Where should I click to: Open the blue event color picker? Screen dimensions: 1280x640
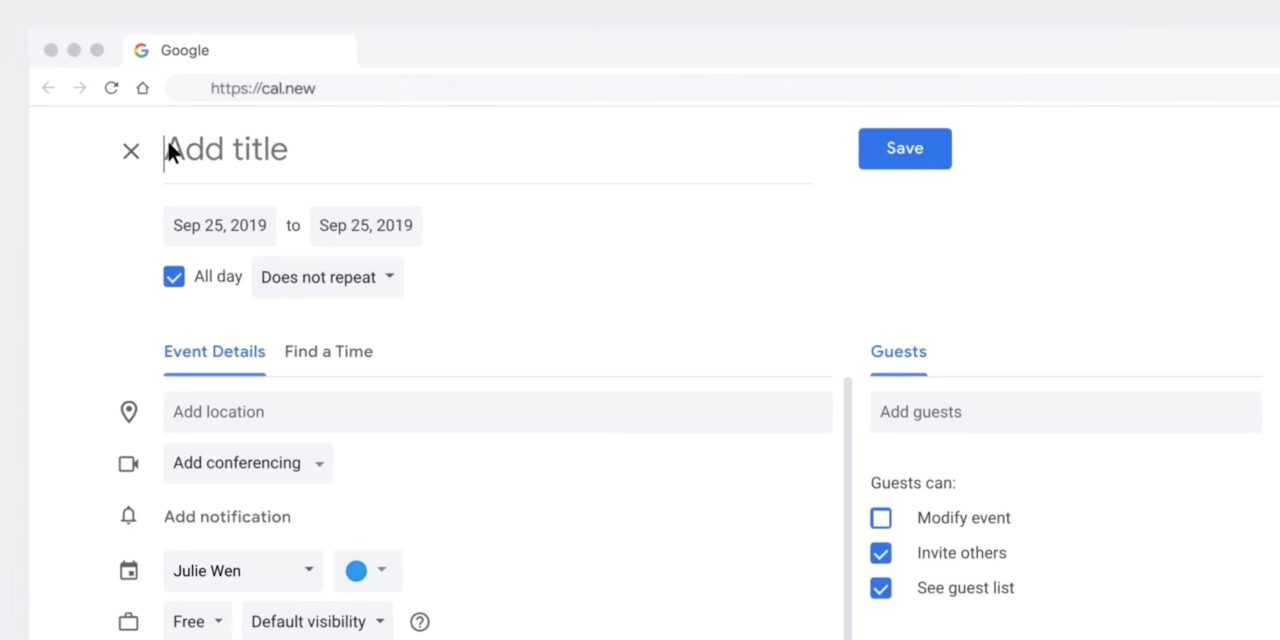pos(367,571)
